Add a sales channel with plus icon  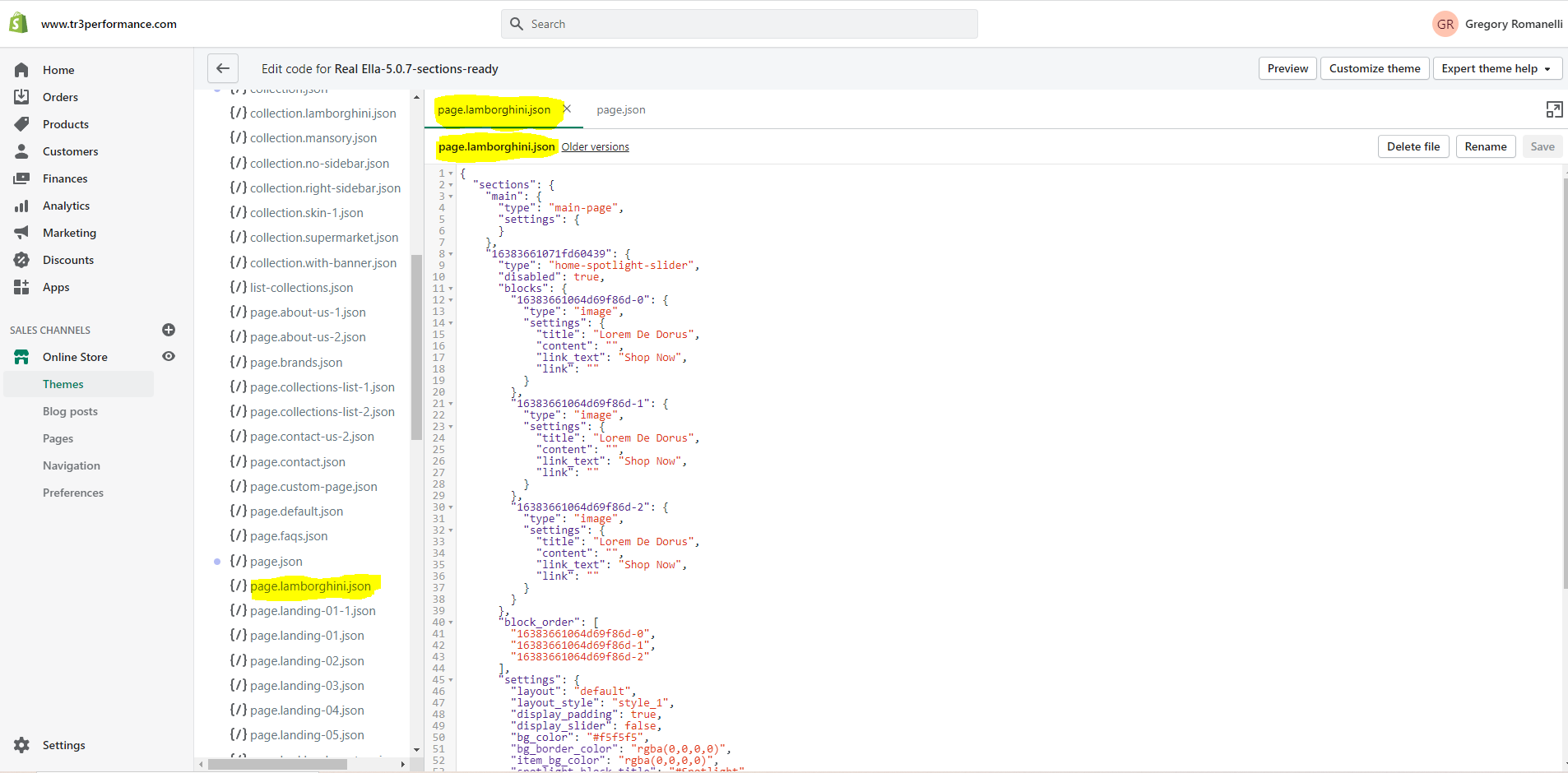coord(169,330)
